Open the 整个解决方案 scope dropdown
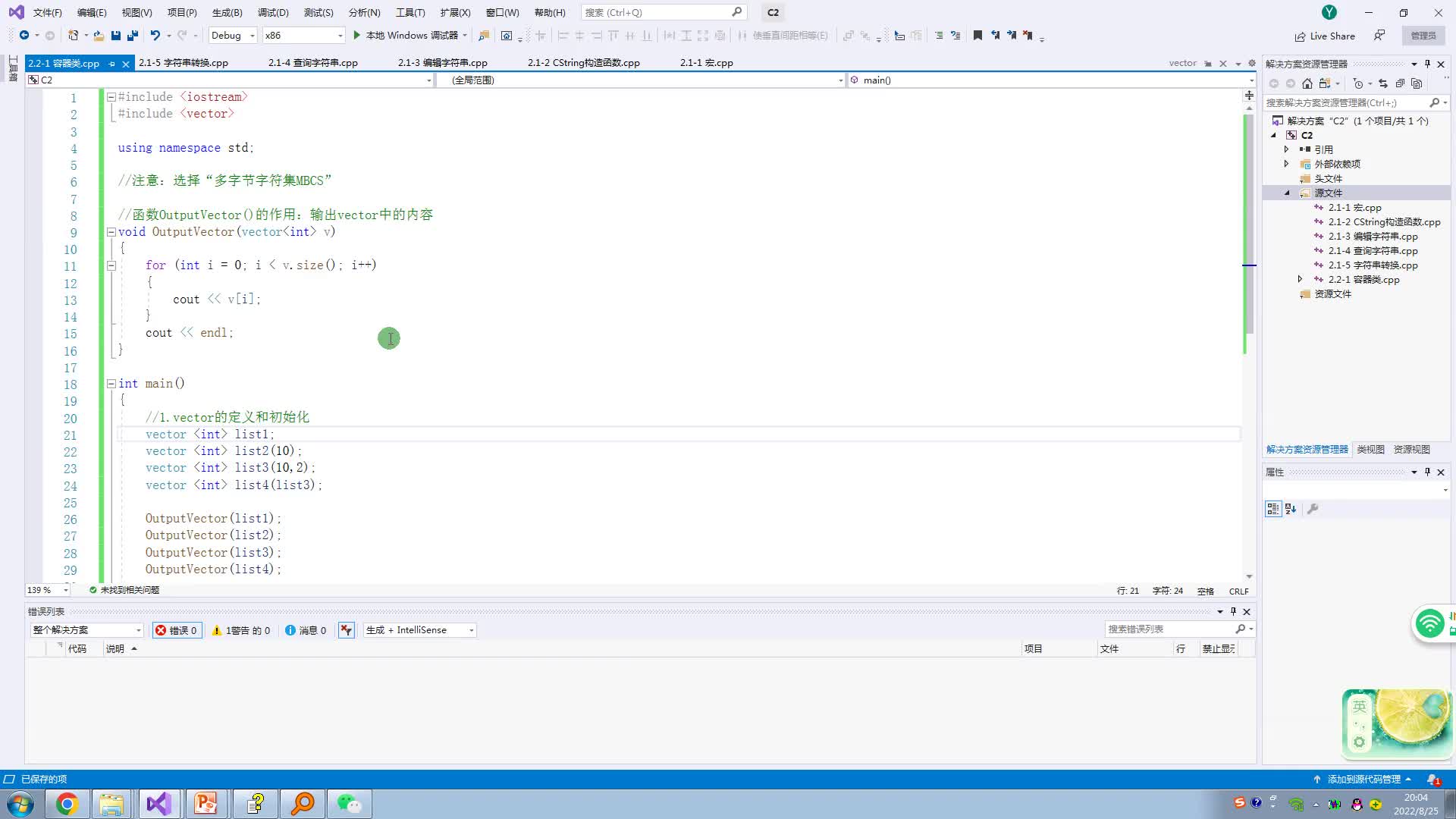 pos(86,630)
